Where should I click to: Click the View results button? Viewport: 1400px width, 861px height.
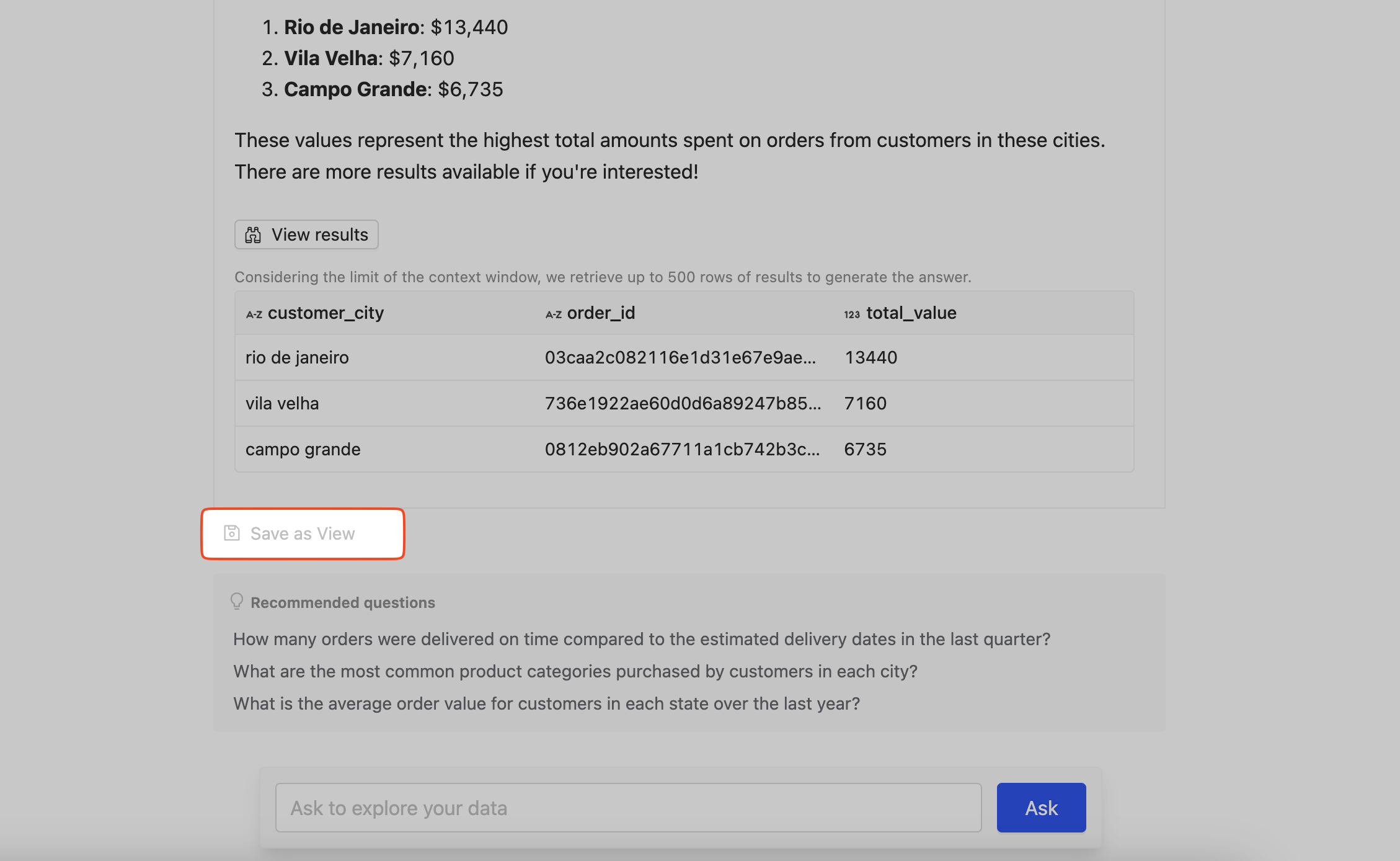(x=306, y=234)
